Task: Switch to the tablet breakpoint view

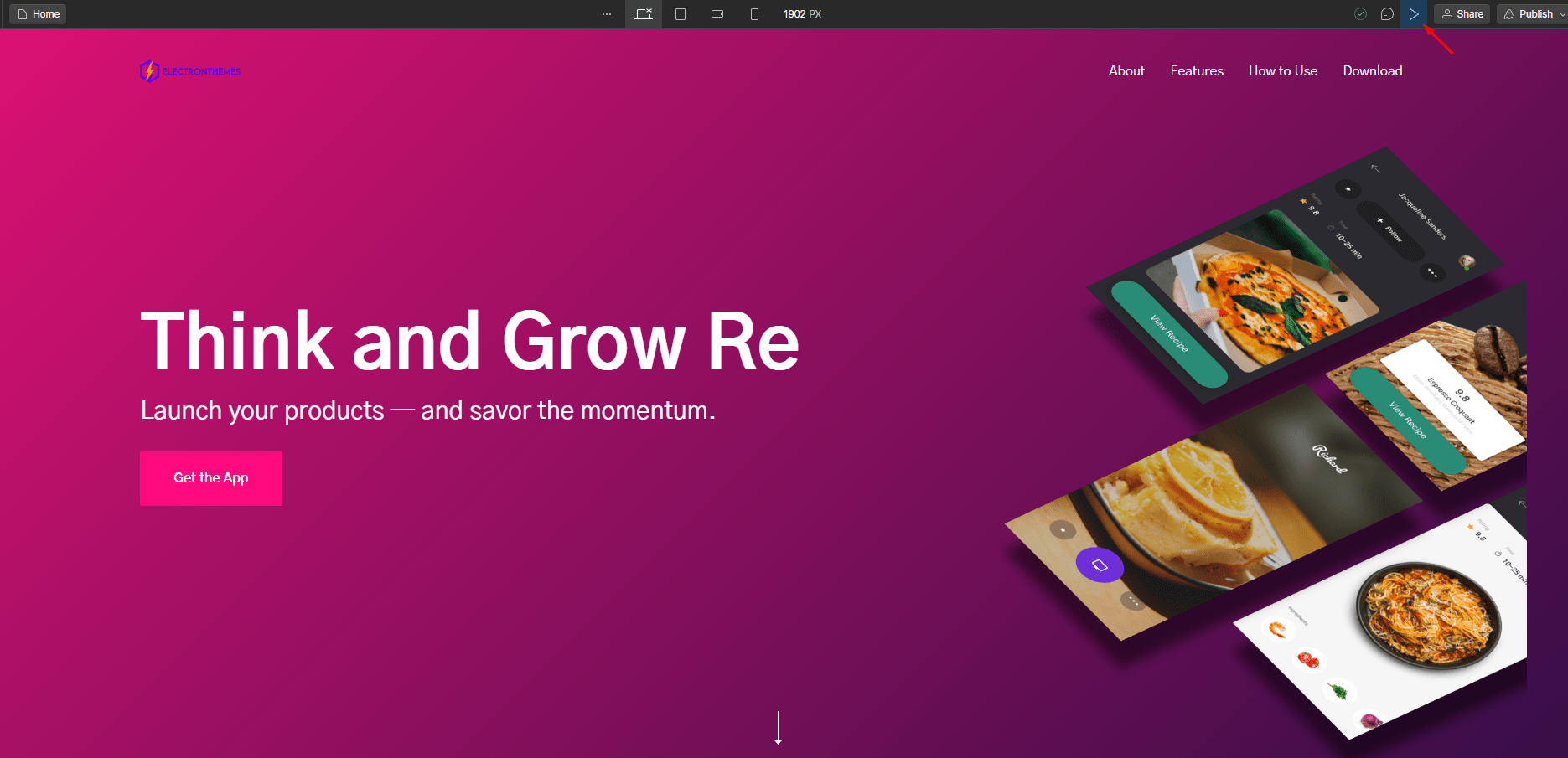Action: point(681,14)
